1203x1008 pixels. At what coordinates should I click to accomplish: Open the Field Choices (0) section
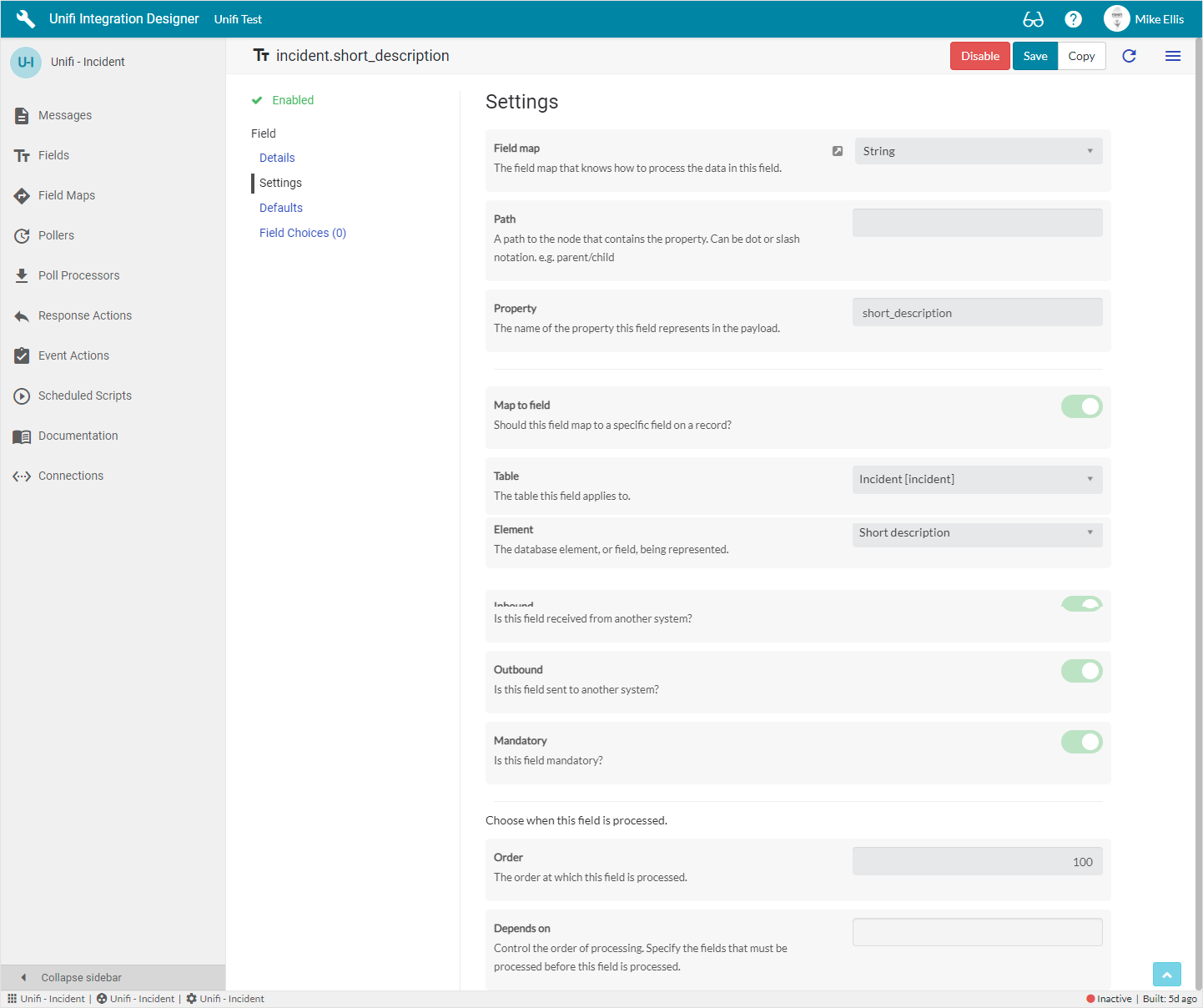pyautogui.click(x=302, y=233)
